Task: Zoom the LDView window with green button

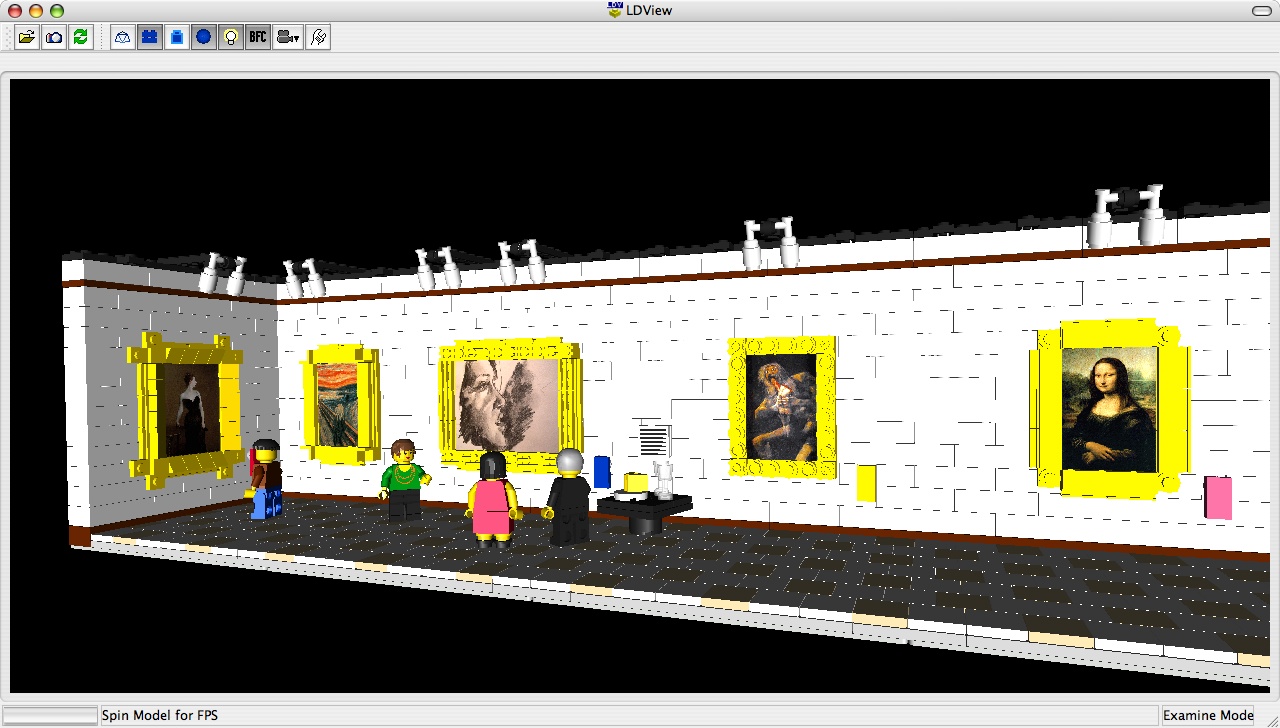Action: 57,11
